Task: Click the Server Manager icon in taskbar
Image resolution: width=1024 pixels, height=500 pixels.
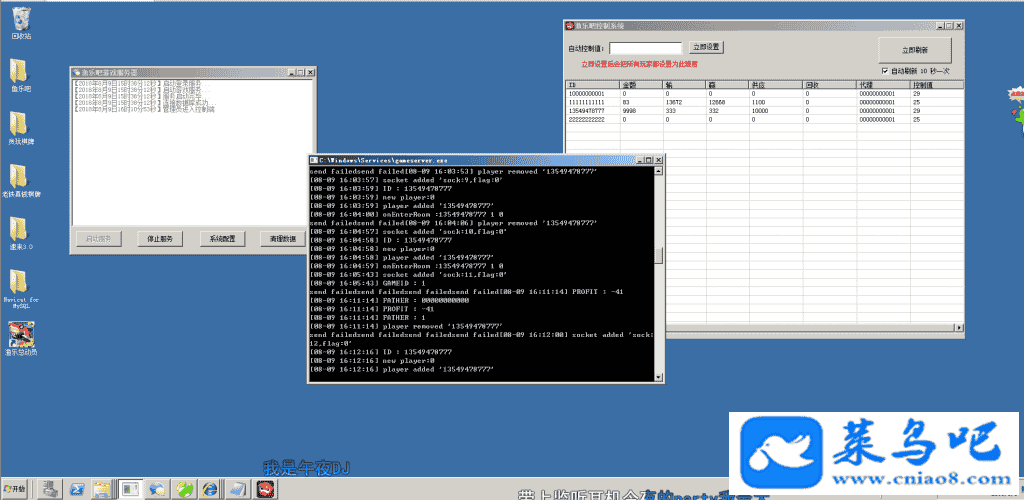Action: tap(49, 488)
